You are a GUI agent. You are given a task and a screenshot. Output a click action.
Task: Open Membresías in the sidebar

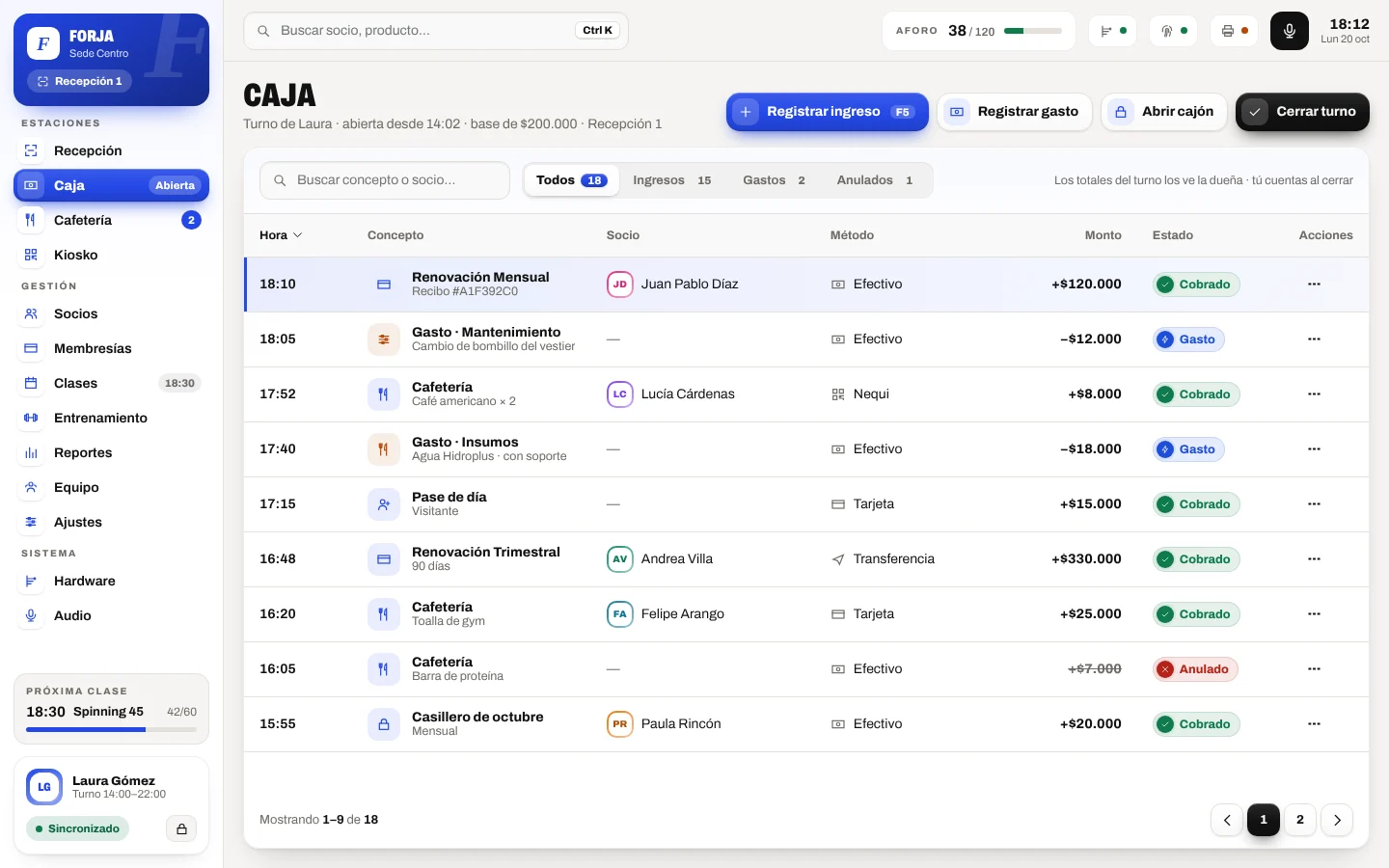click(x=111, y=348)
